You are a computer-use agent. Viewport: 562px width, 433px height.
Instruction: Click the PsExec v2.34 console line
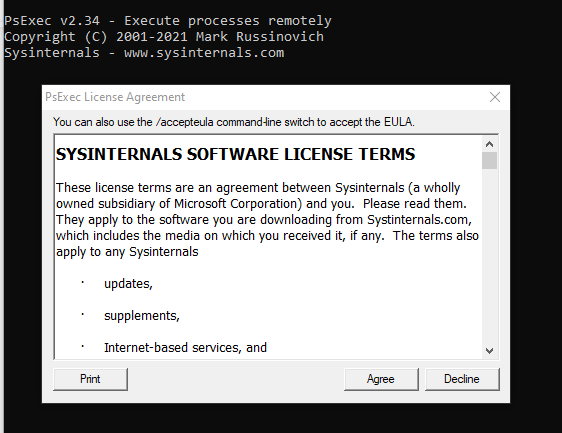pyautogui.click(x=168, y=21)
